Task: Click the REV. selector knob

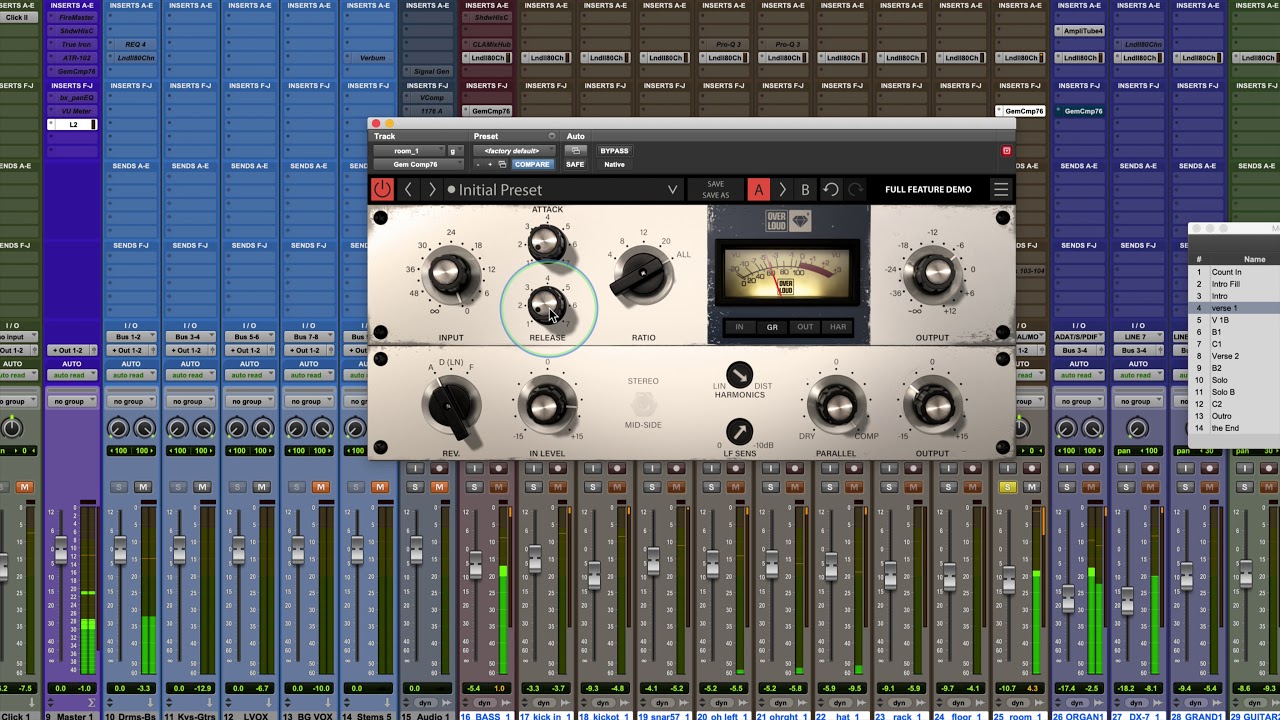Action: (450, 406)
